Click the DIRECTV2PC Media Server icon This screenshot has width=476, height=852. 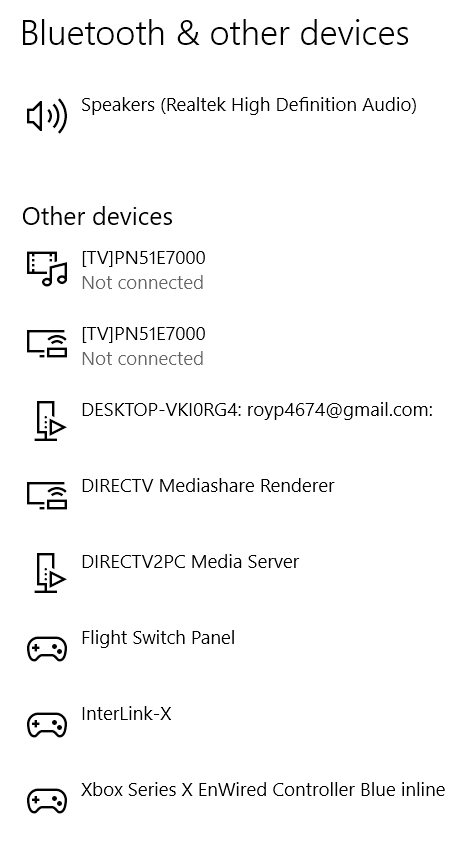point(49,573)
